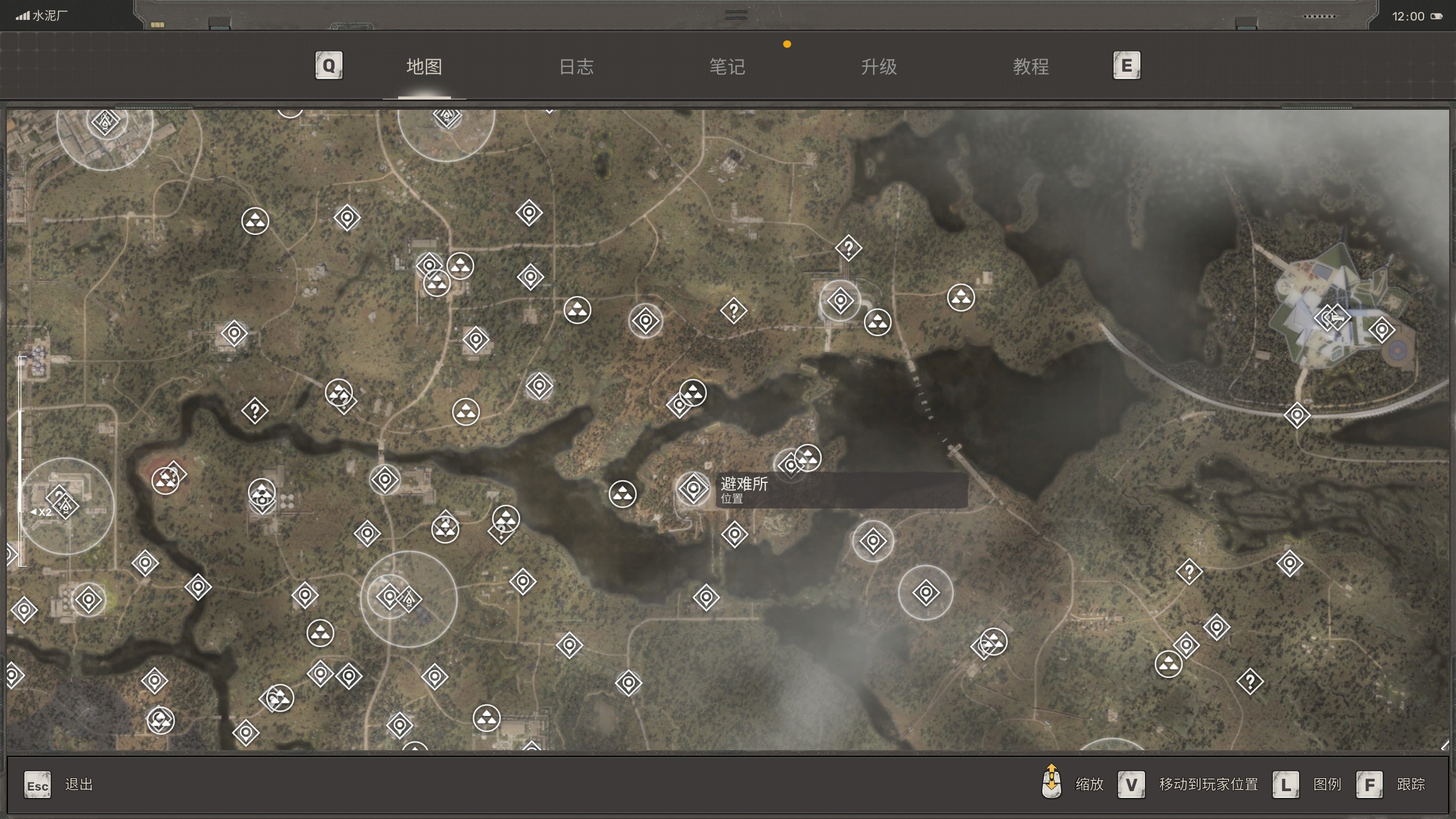The height and width of the screenshot is (819, 1456).
Task: Click the Esc key exit button
Action: click(x=38, y=785)
